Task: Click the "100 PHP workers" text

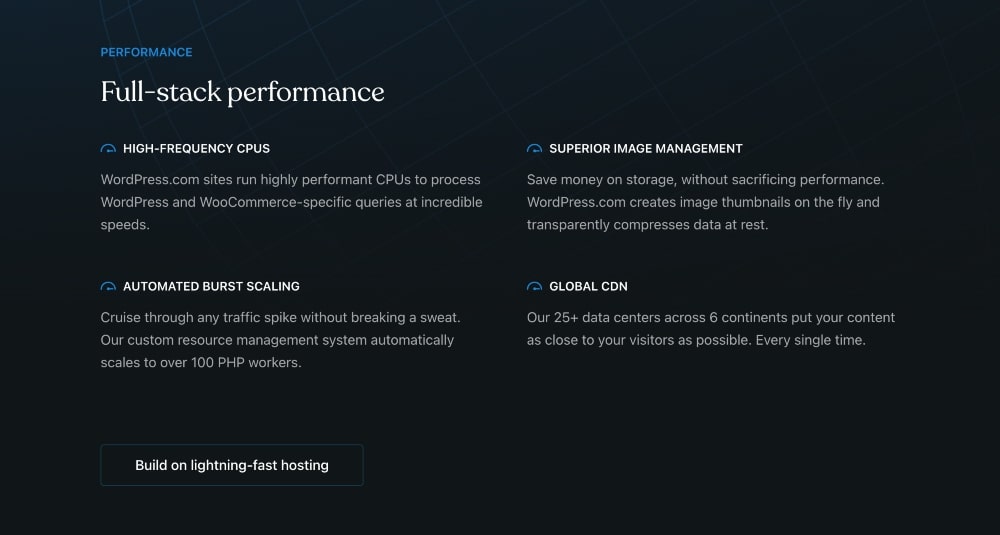Action: (x=250, y=363)
